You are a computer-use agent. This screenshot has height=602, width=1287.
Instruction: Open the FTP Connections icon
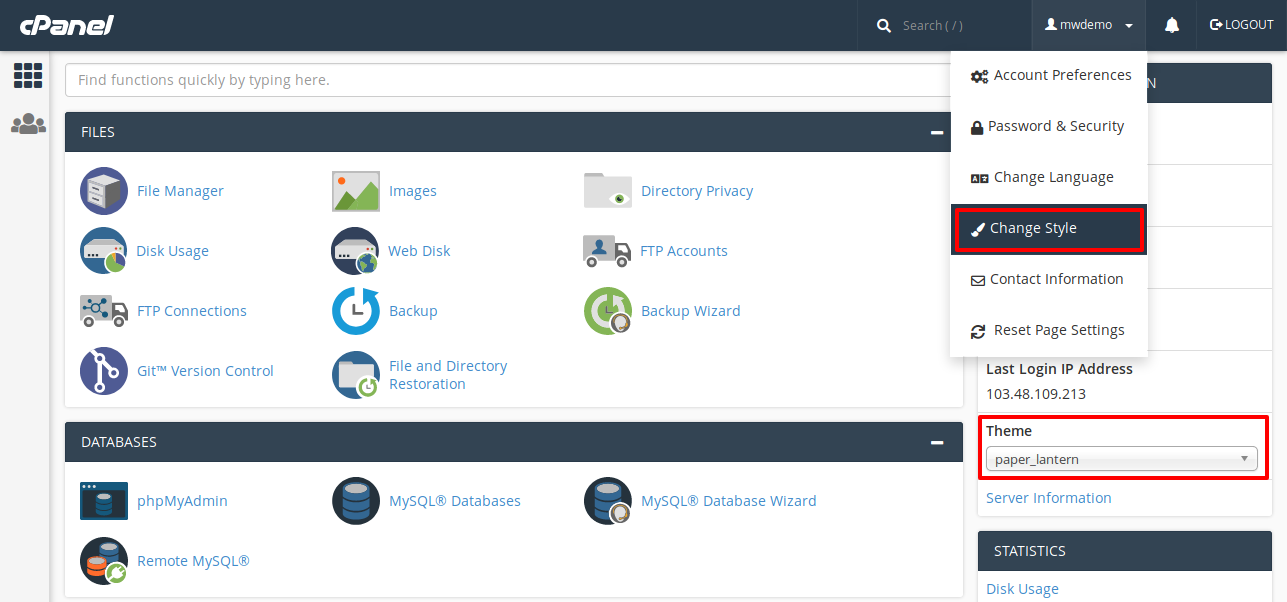pos(104,311)
